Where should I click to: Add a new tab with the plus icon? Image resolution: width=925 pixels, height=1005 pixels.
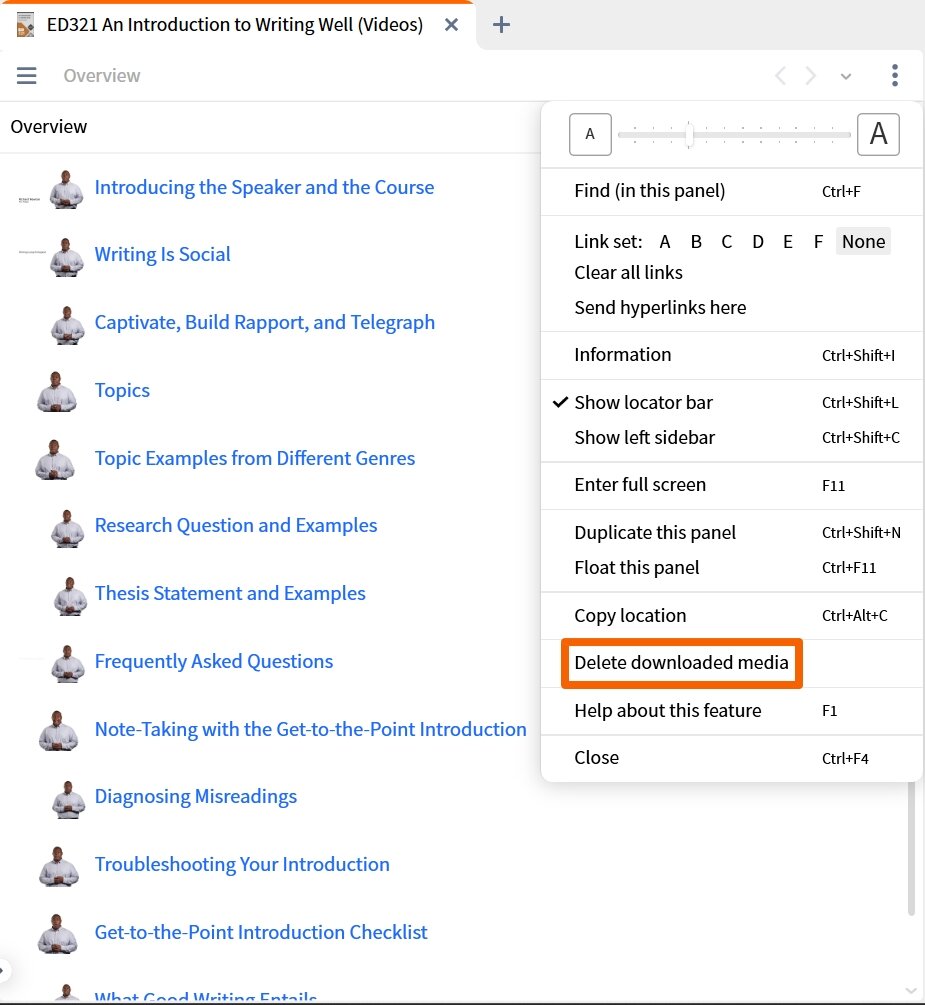tap(501, 25)
